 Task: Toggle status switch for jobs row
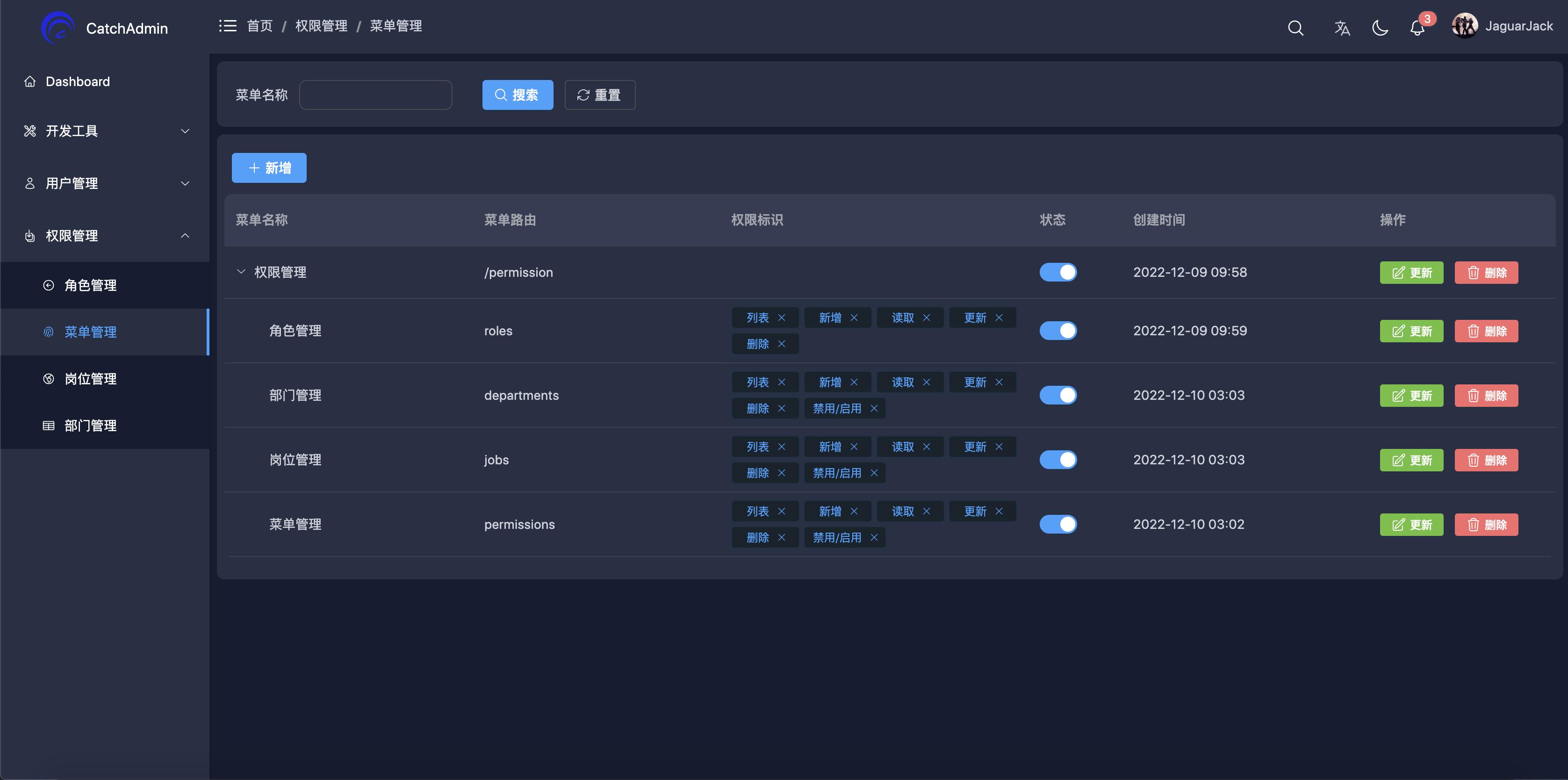(1058, 460)
